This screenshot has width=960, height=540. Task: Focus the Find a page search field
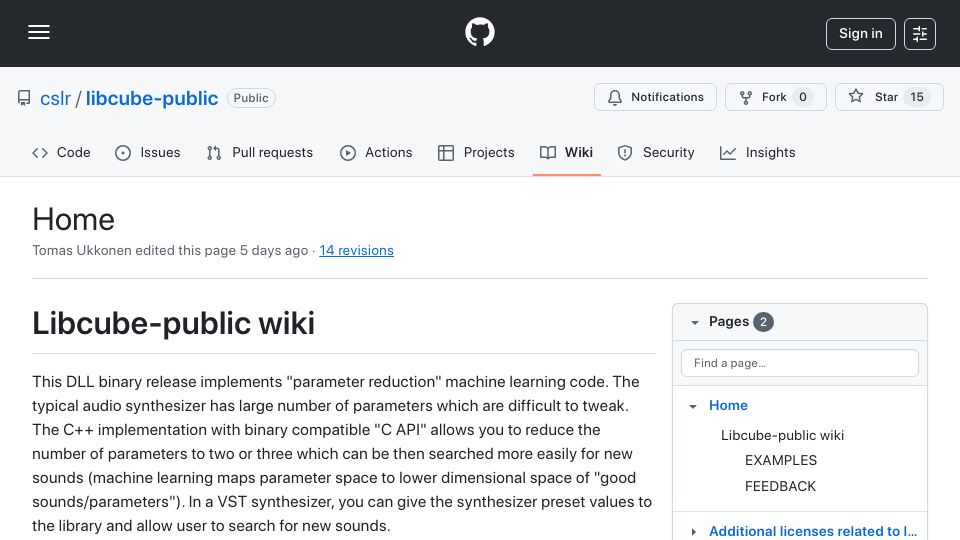[x=800, y=363]
